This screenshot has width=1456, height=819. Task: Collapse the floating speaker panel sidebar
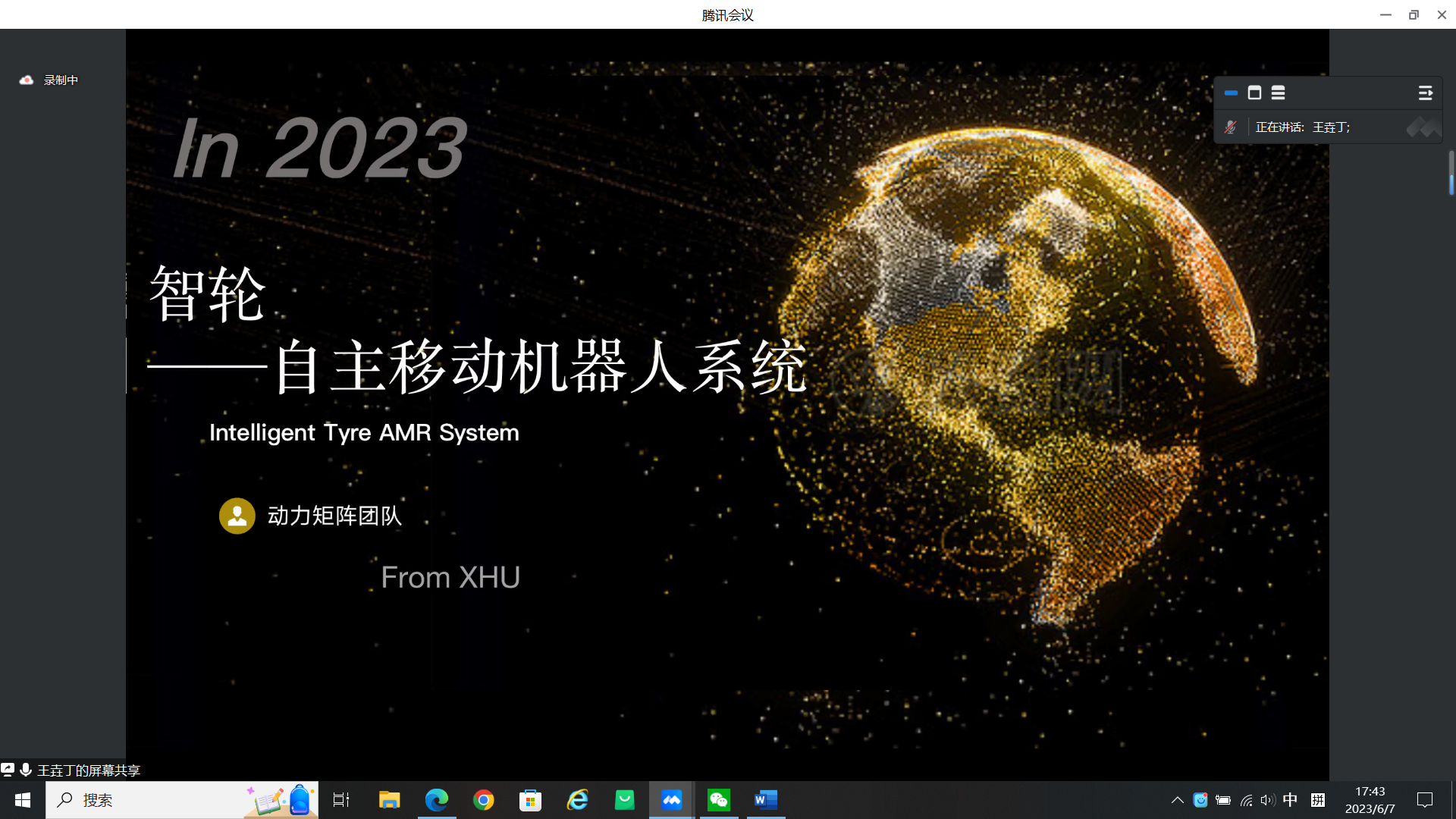click(x=1425, y=93)
